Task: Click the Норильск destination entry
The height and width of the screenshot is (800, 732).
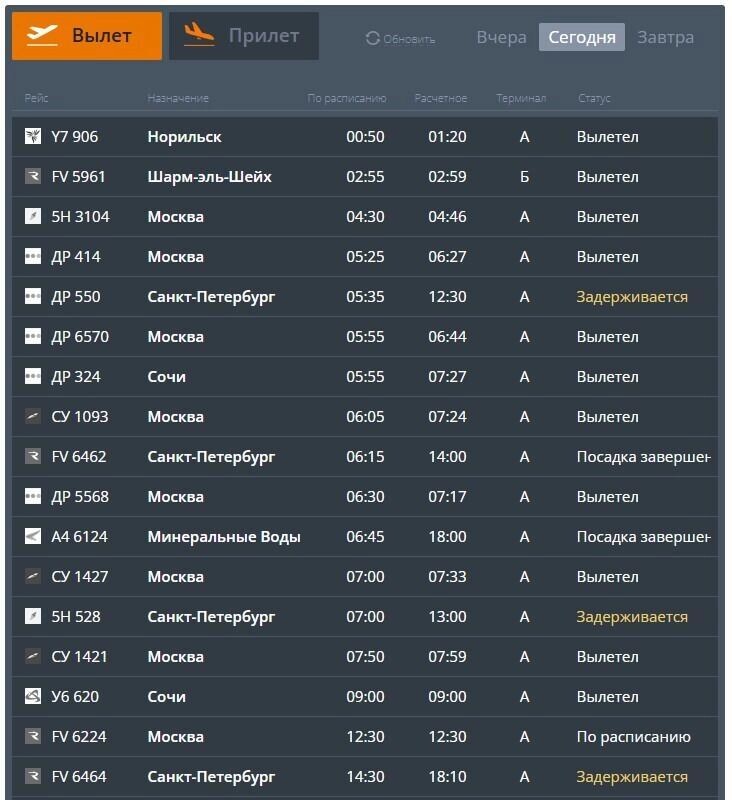Action: (x=184, y=137)
